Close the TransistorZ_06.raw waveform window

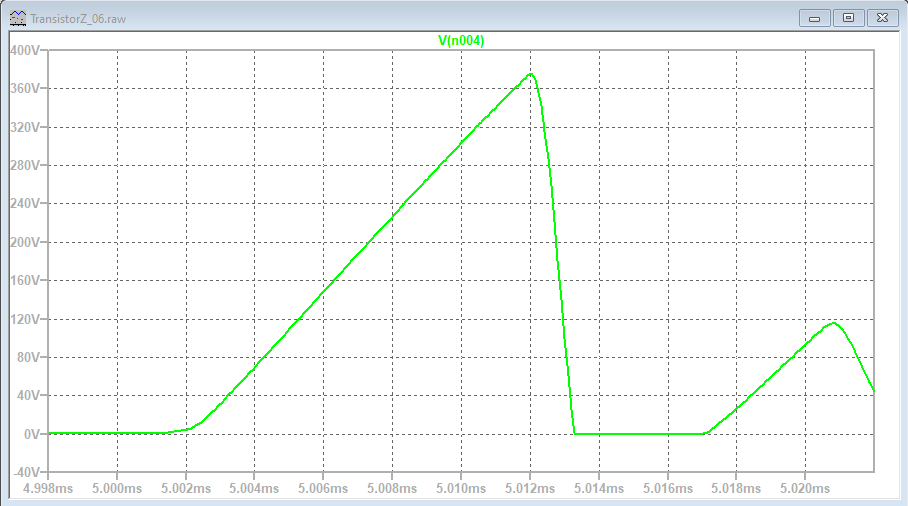tap(882, 18)
